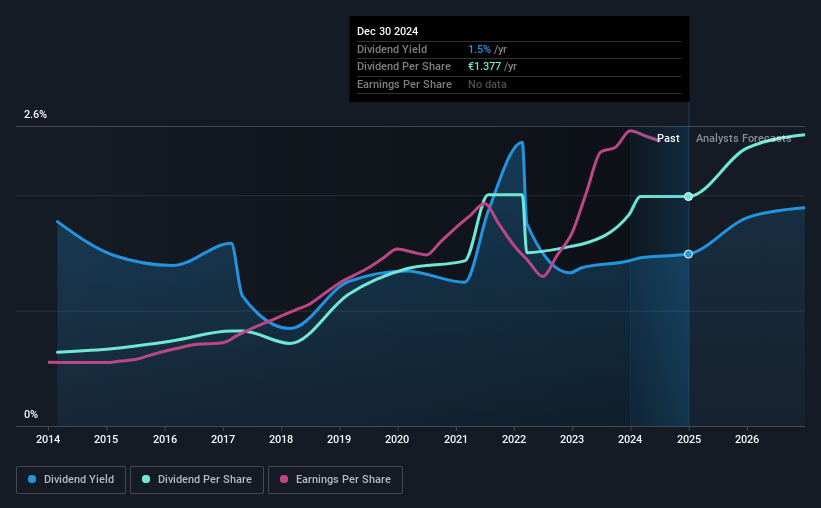
Task: Click the 2026 x-axis label
Action: tap(747, 439)
